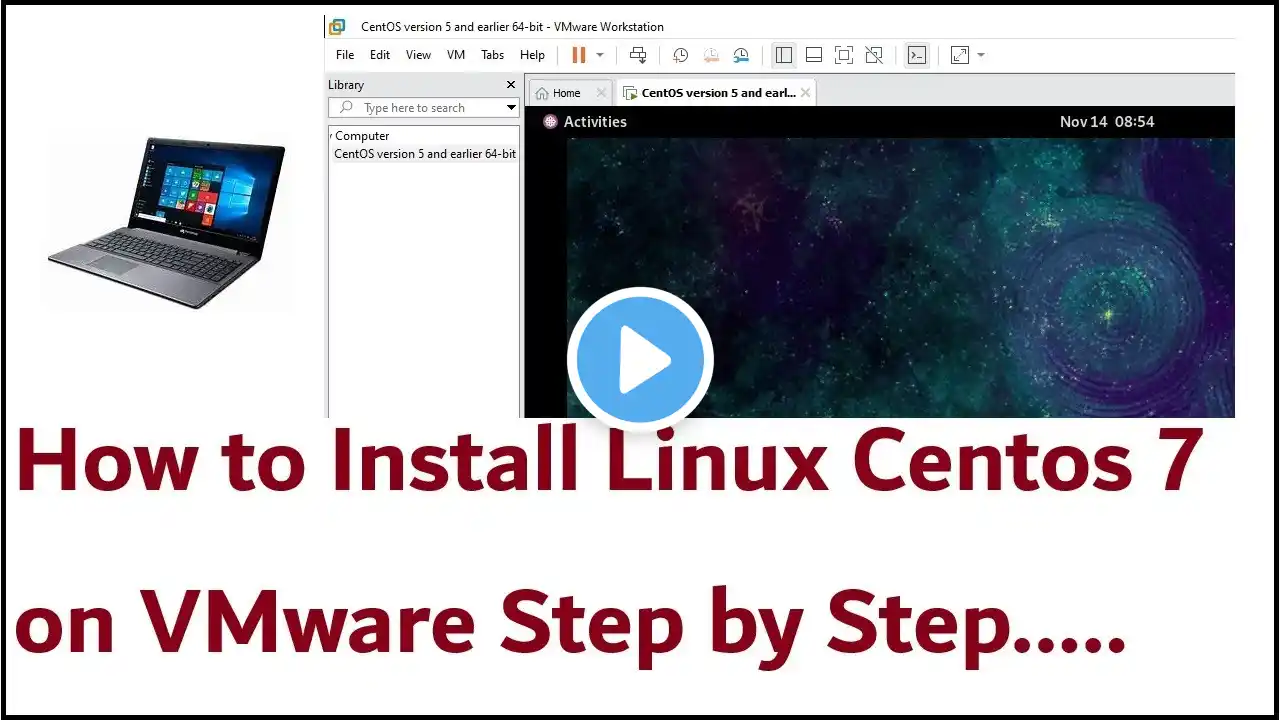1280x720 pixels.
Task: Enter full screen mode from the toolbar
Action: click(844, 55)
